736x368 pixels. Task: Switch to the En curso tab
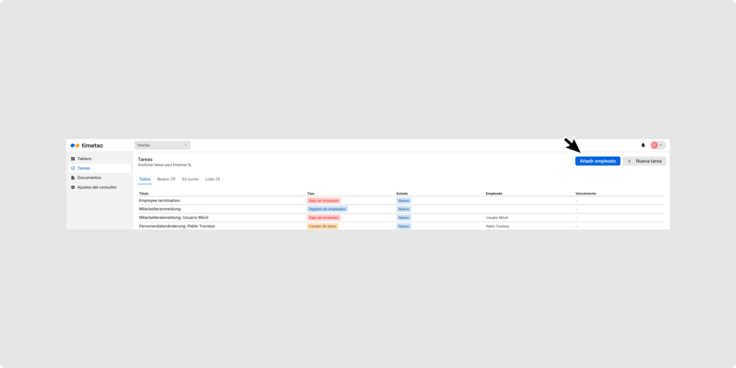click(191, 179)
